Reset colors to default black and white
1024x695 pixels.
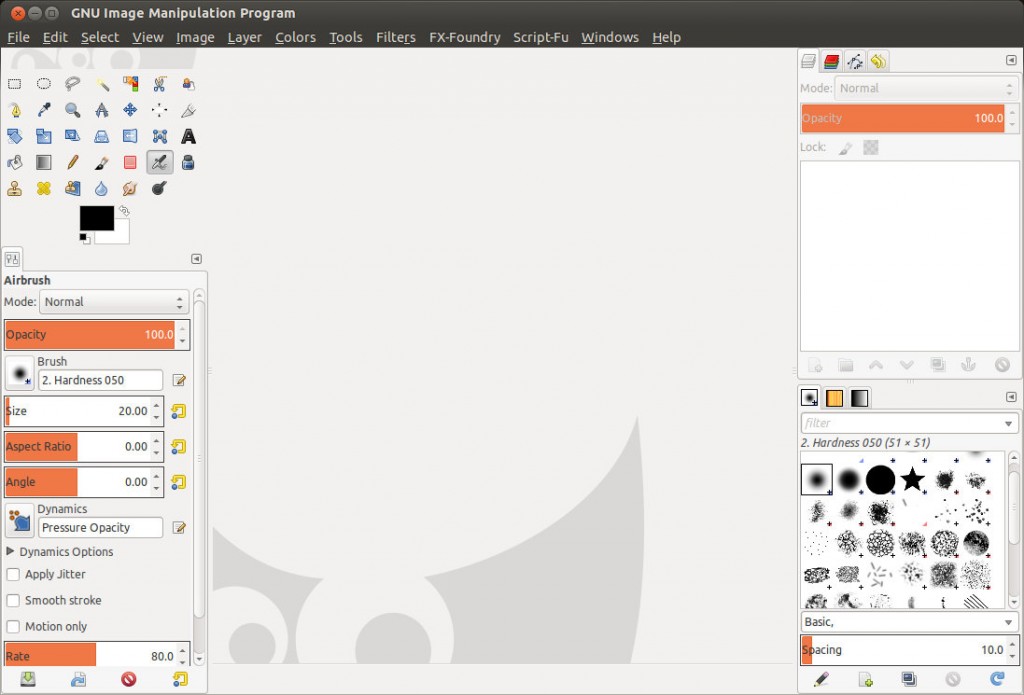[85, 239]
